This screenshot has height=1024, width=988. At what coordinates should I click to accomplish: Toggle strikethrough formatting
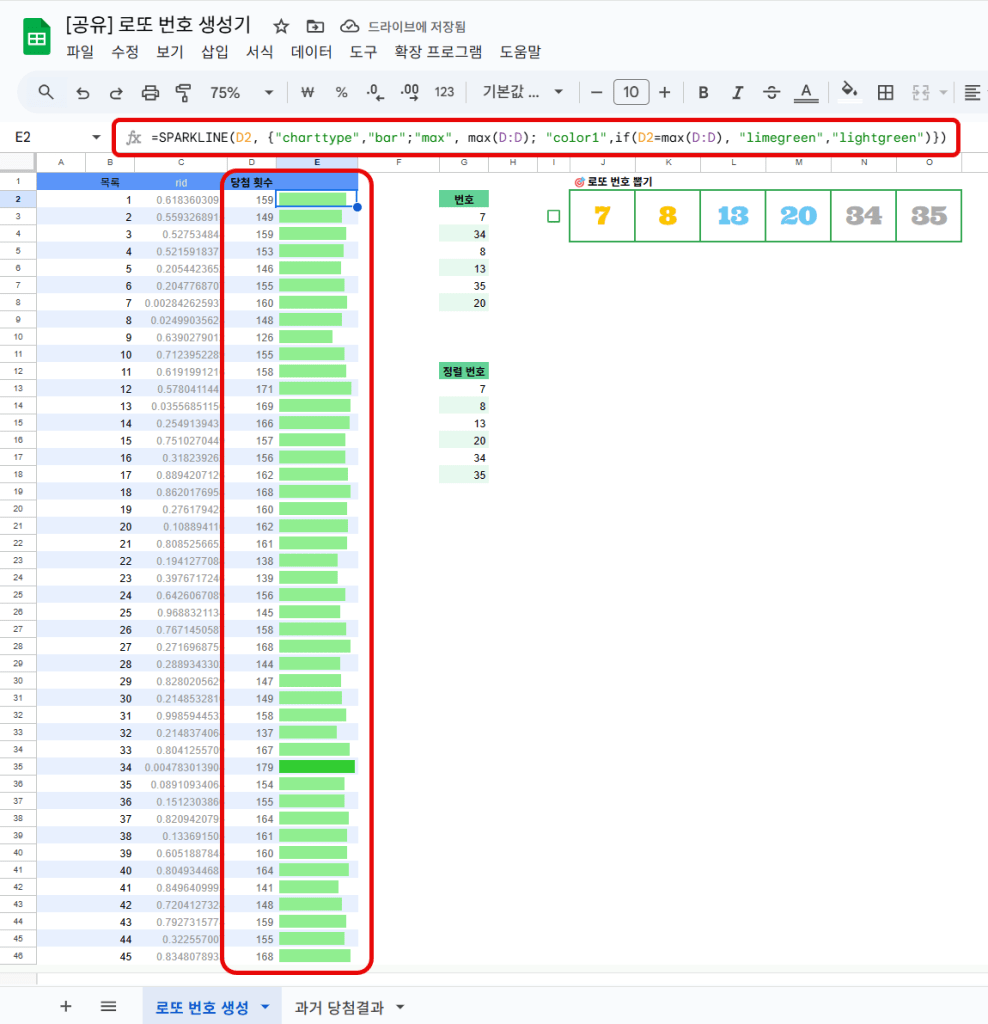[x=771, y=93]
